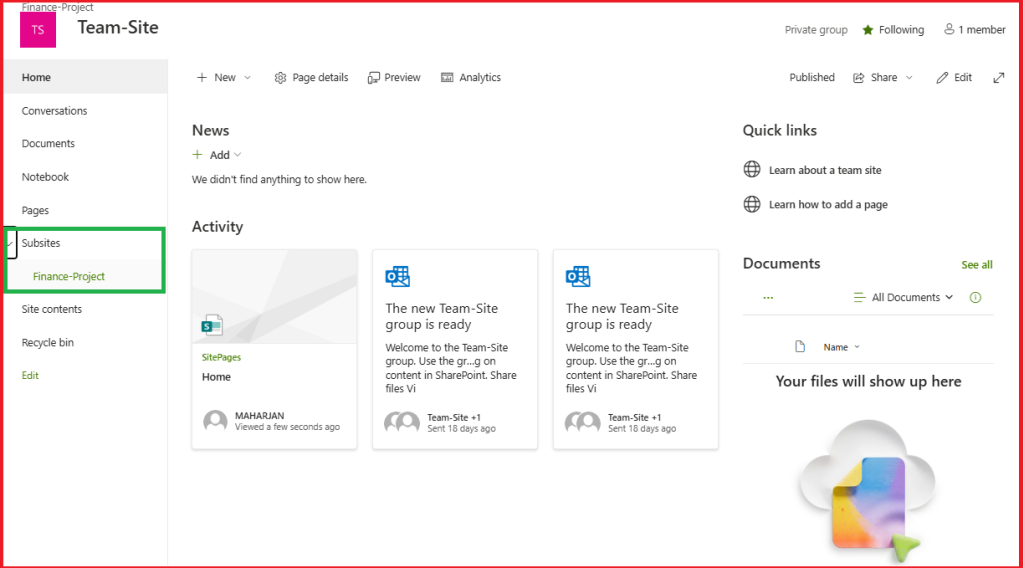Open Site contents in the left navigation
Screen dimensions: 1024x568
click(52, 309)
